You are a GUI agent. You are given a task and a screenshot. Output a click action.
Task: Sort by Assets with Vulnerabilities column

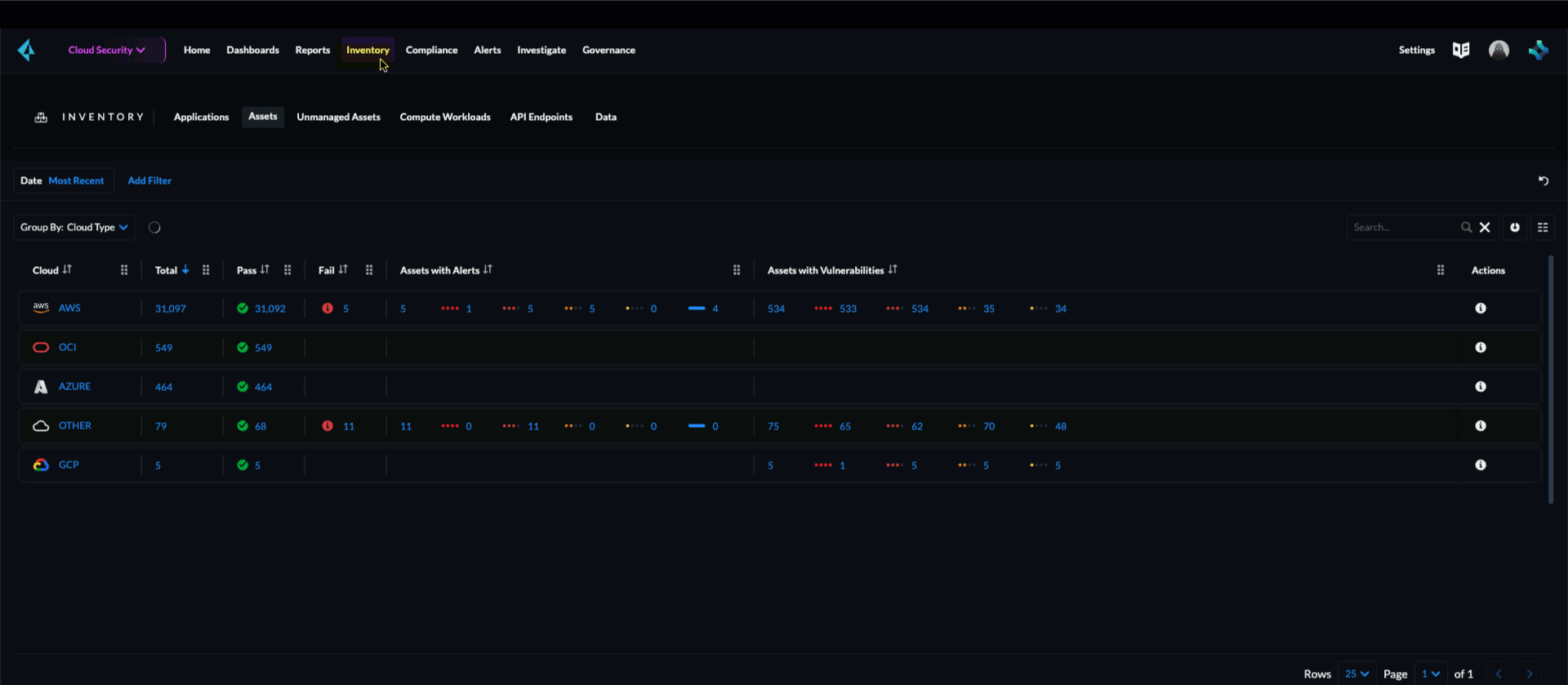893,269
